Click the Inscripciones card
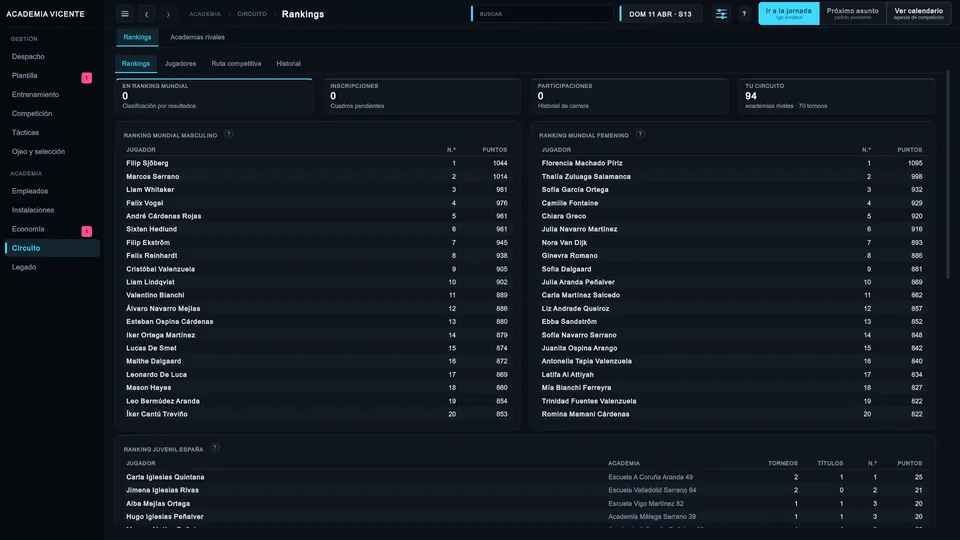960x540 pixels. pyautogui.click(x=422, y=96)
